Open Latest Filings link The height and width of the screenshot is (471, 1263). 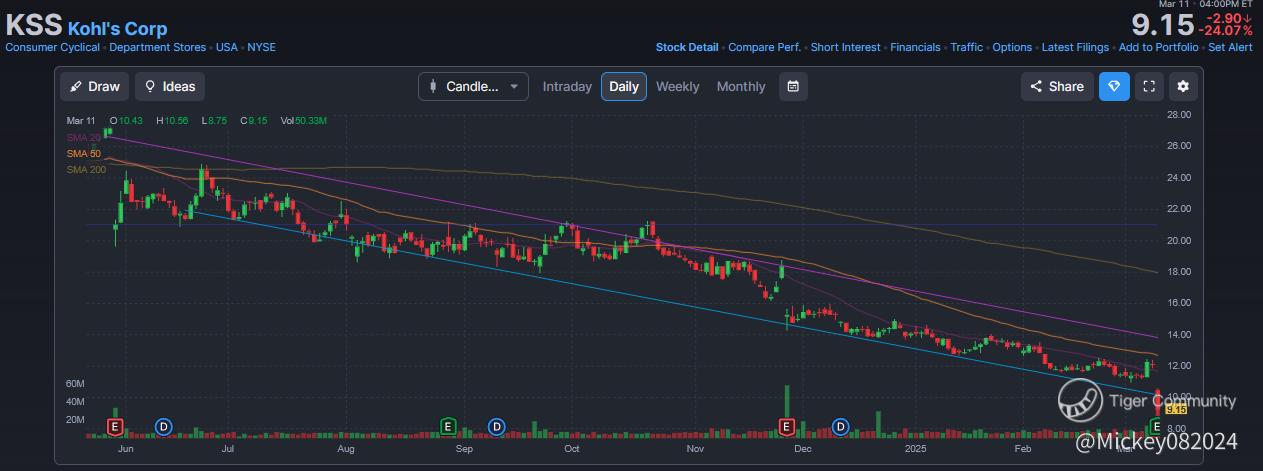(1075, 47)
